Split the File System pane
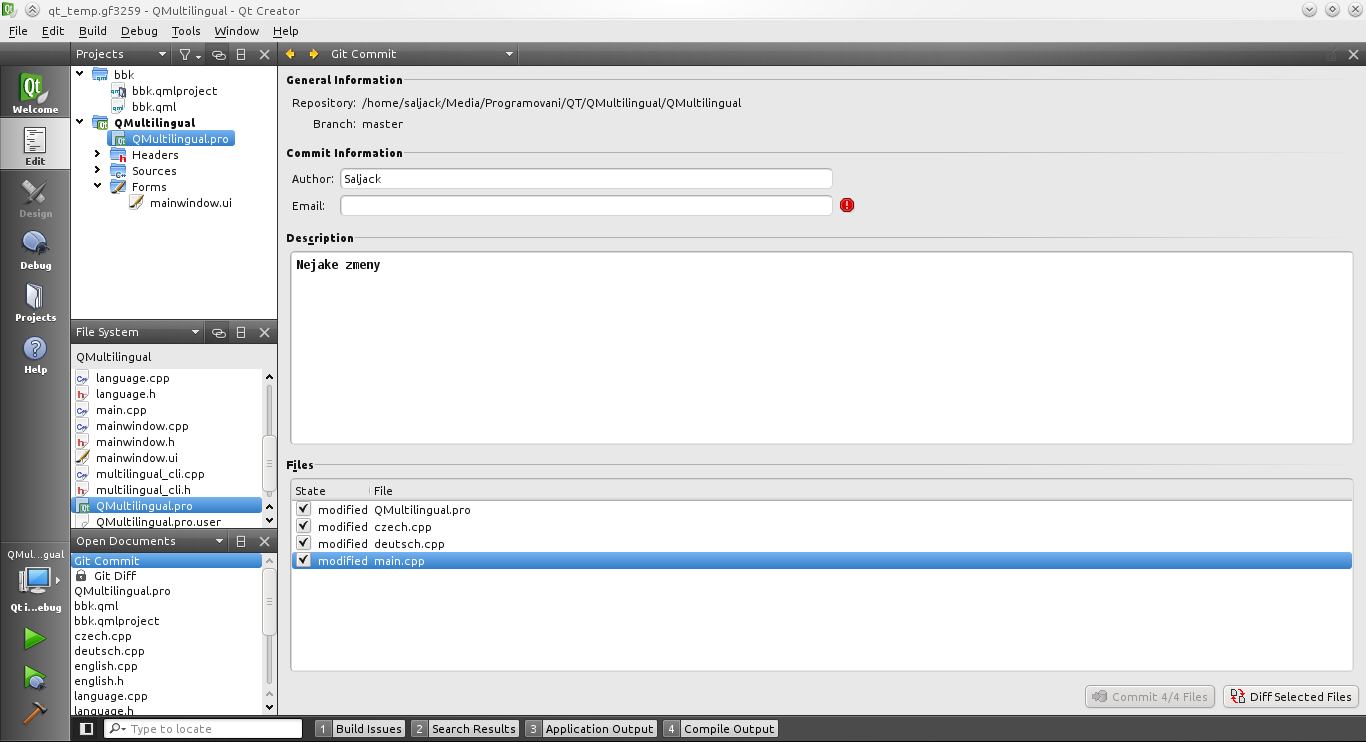Viewport: 1366px width, 742px height. tap(241, 332)
